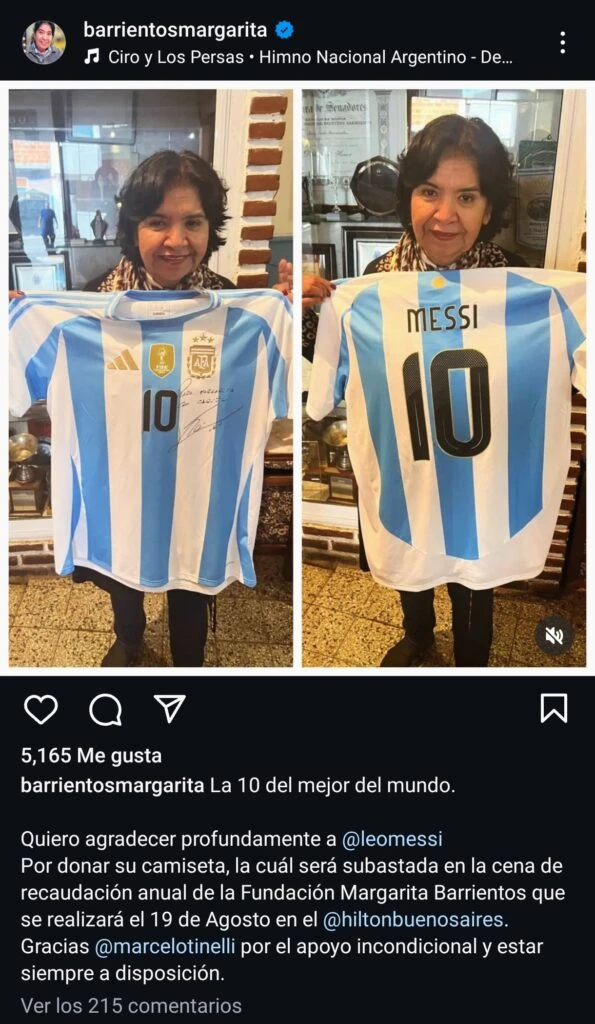Tap barrientosmargarita username in caption
This screenshot has width=595, height=1024.
click(x=112, y=786)
